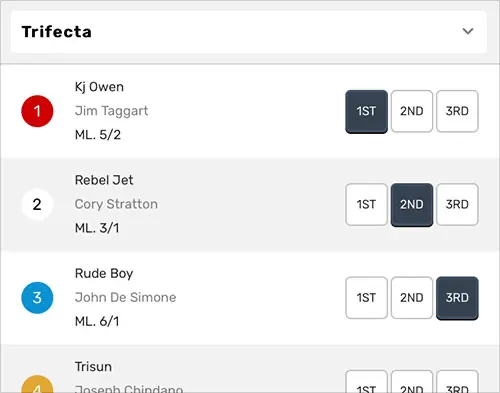Select 2ND for Trisun
This screenshot has height=393, width=500.
pyautogui.click(x=412, y=382)
